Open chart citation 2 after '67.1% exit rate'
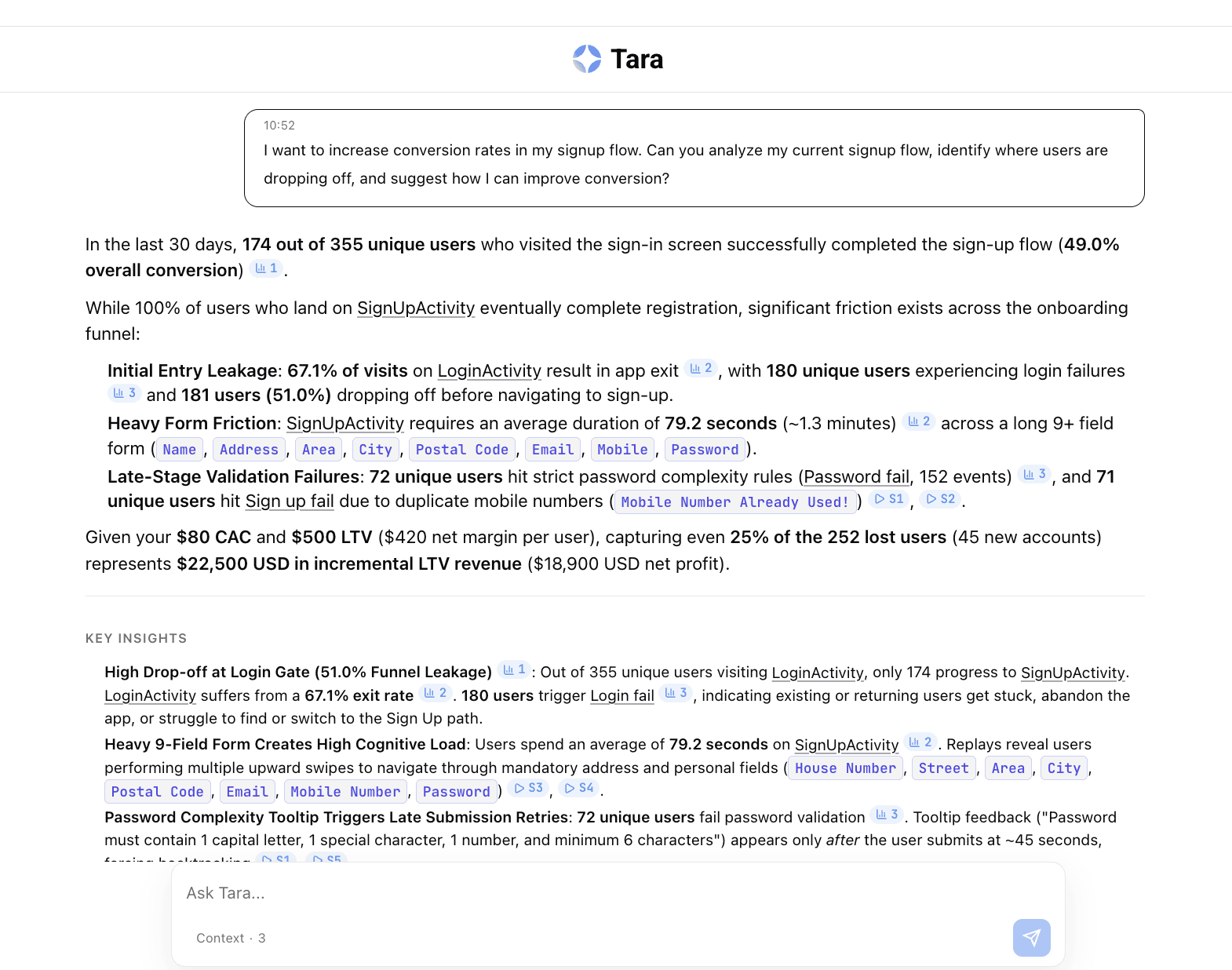Screen dimensions: 1232x970 tap(436, 693)
